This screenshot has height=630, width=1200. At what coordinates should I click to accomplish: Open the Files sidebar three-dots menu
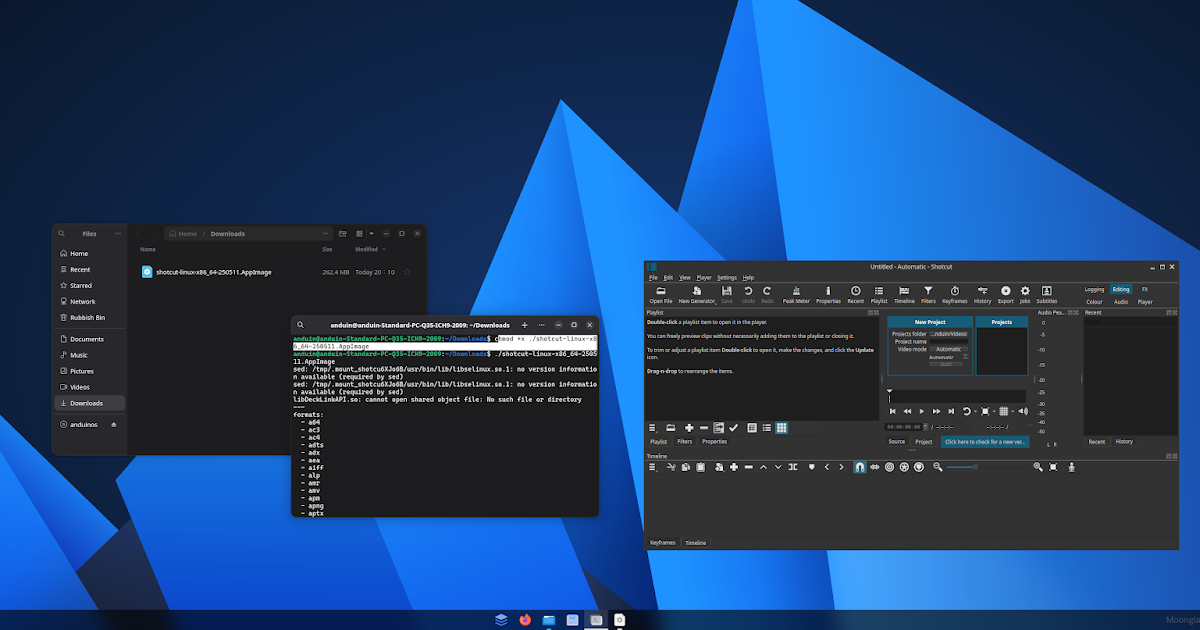pyautogui.click(x=117, y=233)
